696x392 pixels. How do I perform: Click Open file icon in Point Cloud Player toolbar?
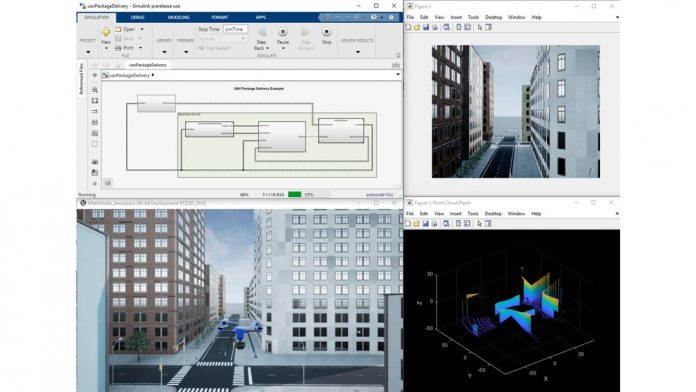(416, 224)
